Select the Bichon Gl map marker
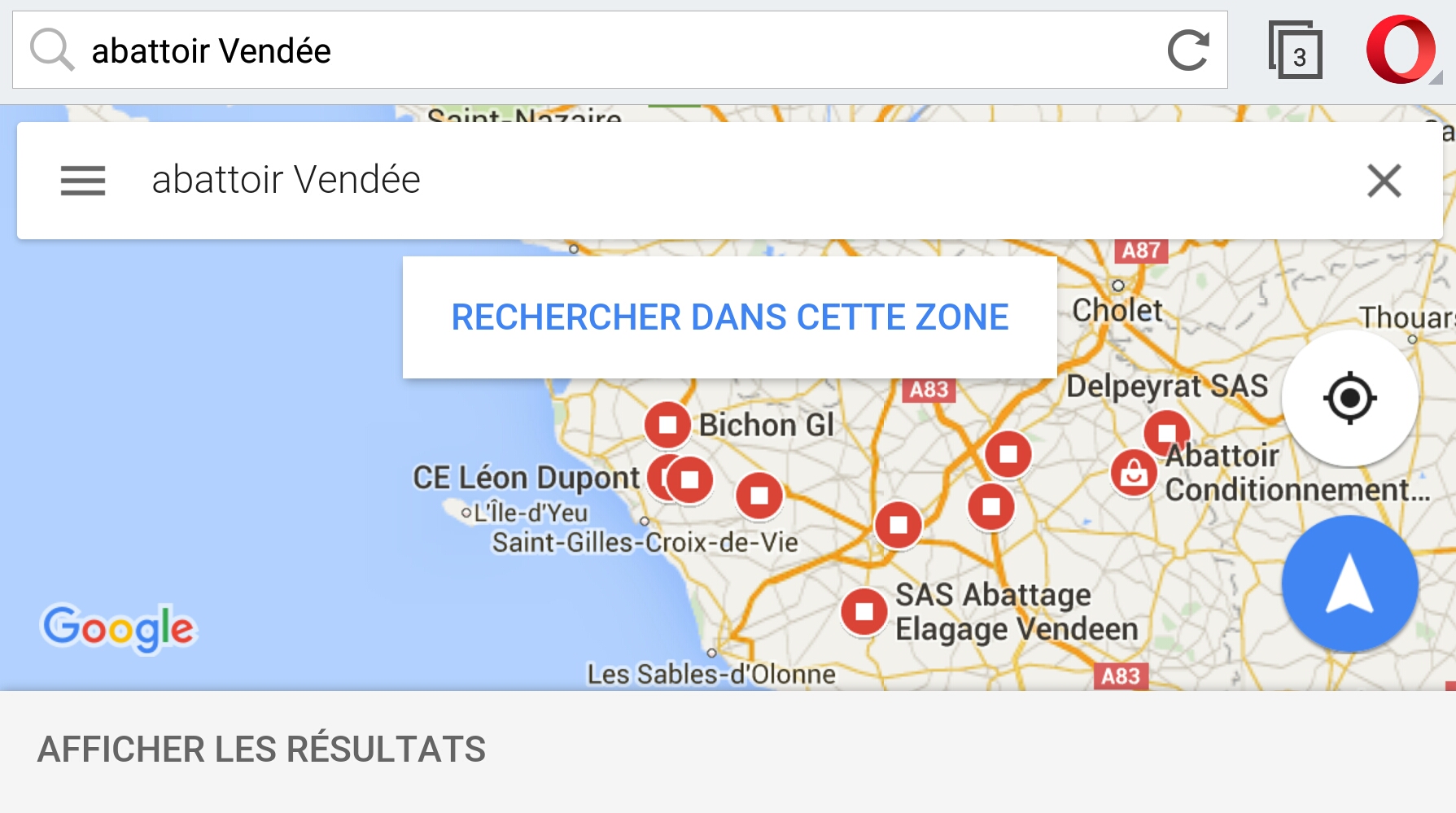Viewport: 1456px width, 813px height. point(668,425)
